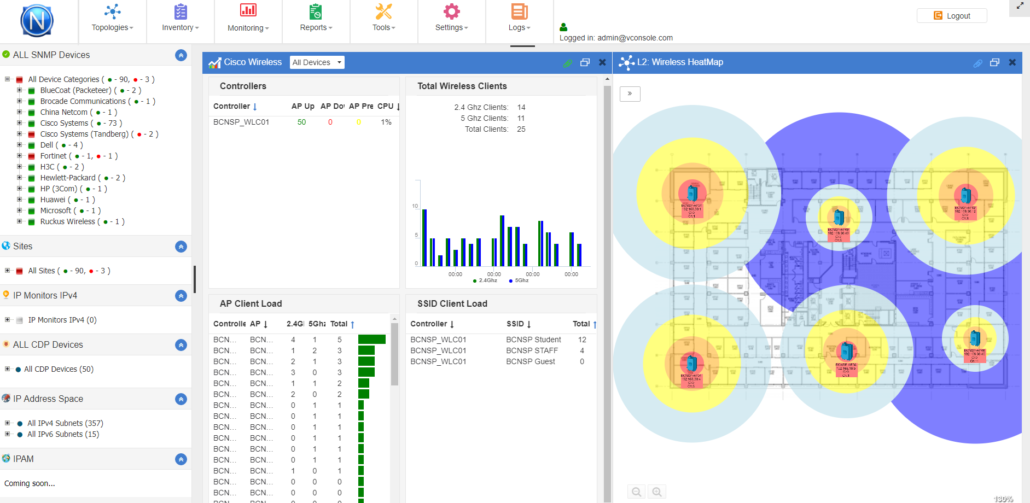Click the BCNSP_WLC01 controller row
This screenshot has width=1030, height=503.
[x=306, y=122]
